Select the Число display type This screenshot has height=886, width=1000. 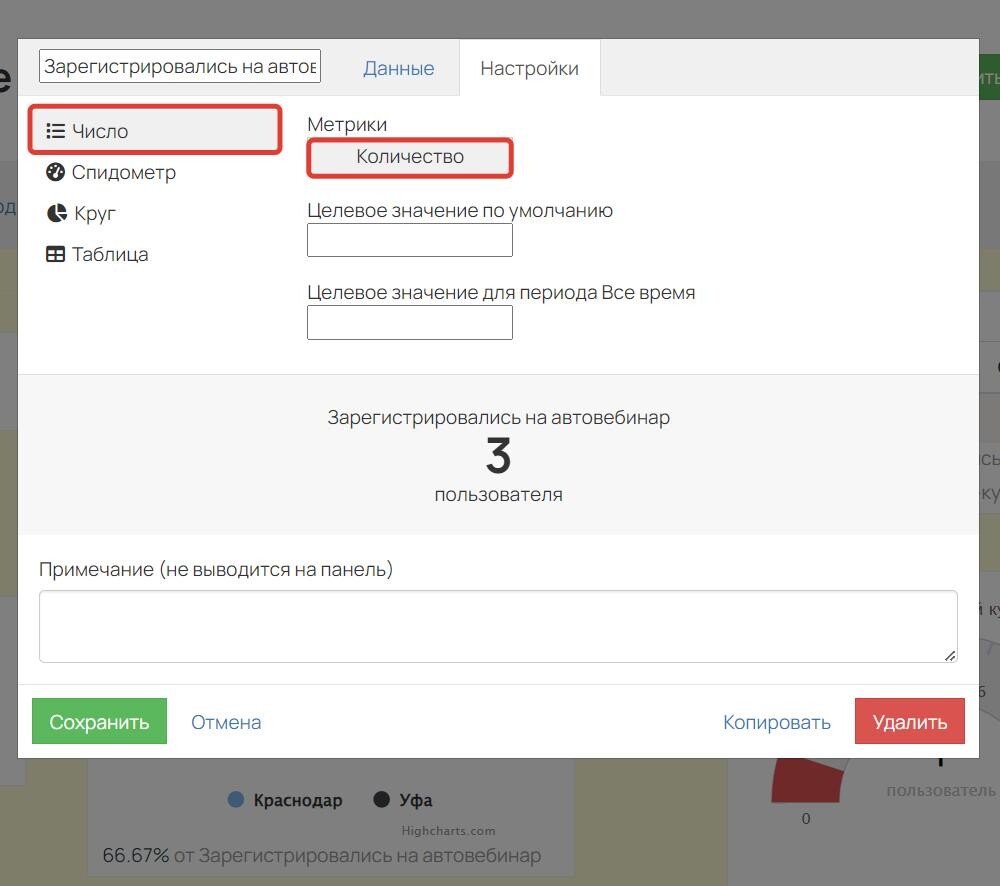[155, 130]
